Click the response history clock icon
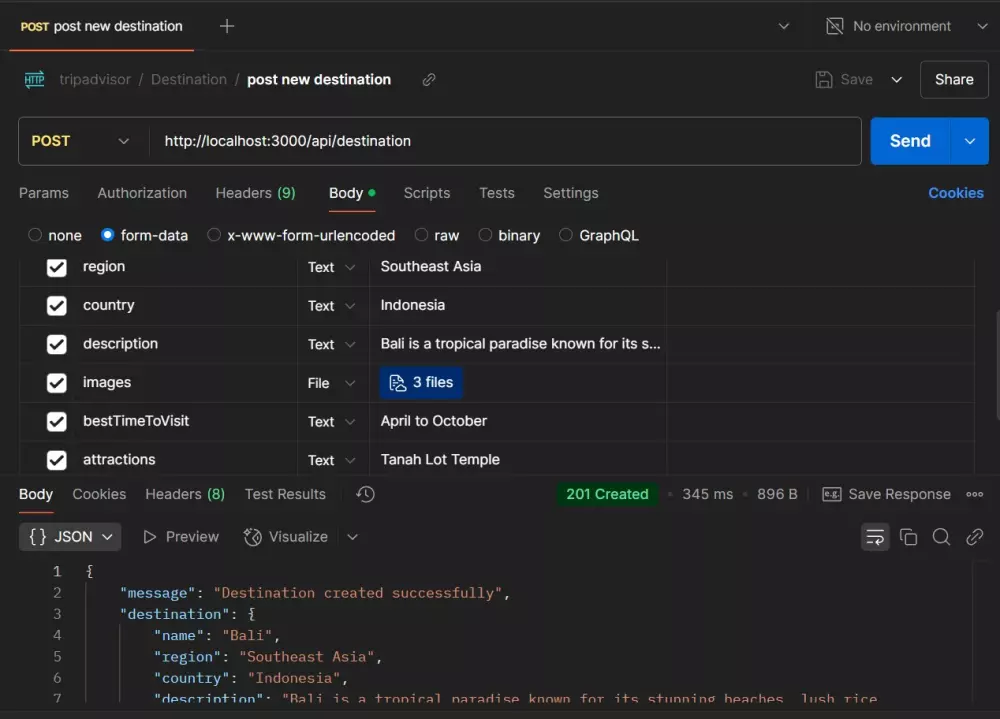 [365, 494]
